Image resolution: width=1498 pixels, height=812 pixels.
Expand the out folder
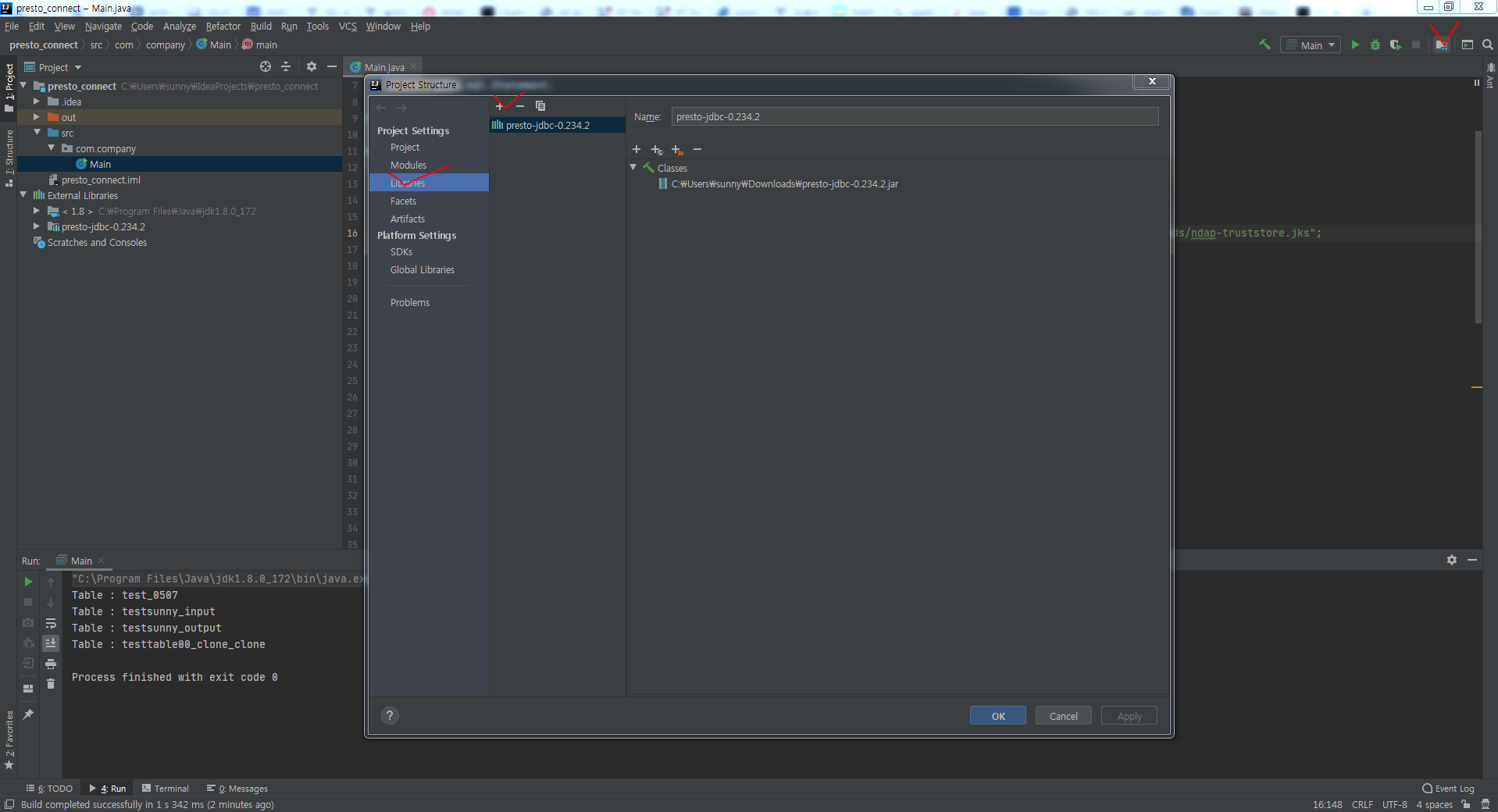click(37, 117)
